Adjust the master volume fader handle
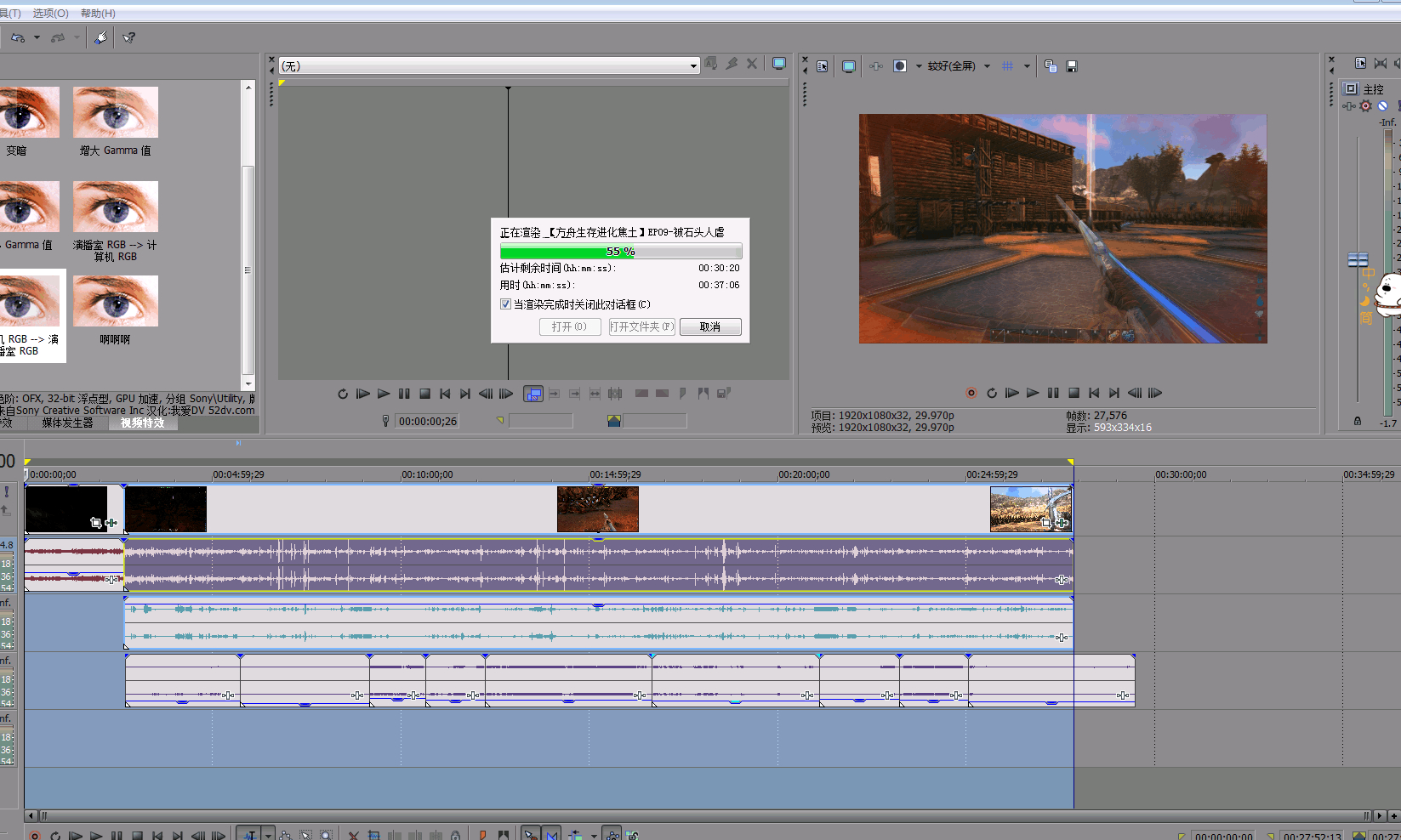Screen dimensions: 1401x840 click(x=1358, y=260)
